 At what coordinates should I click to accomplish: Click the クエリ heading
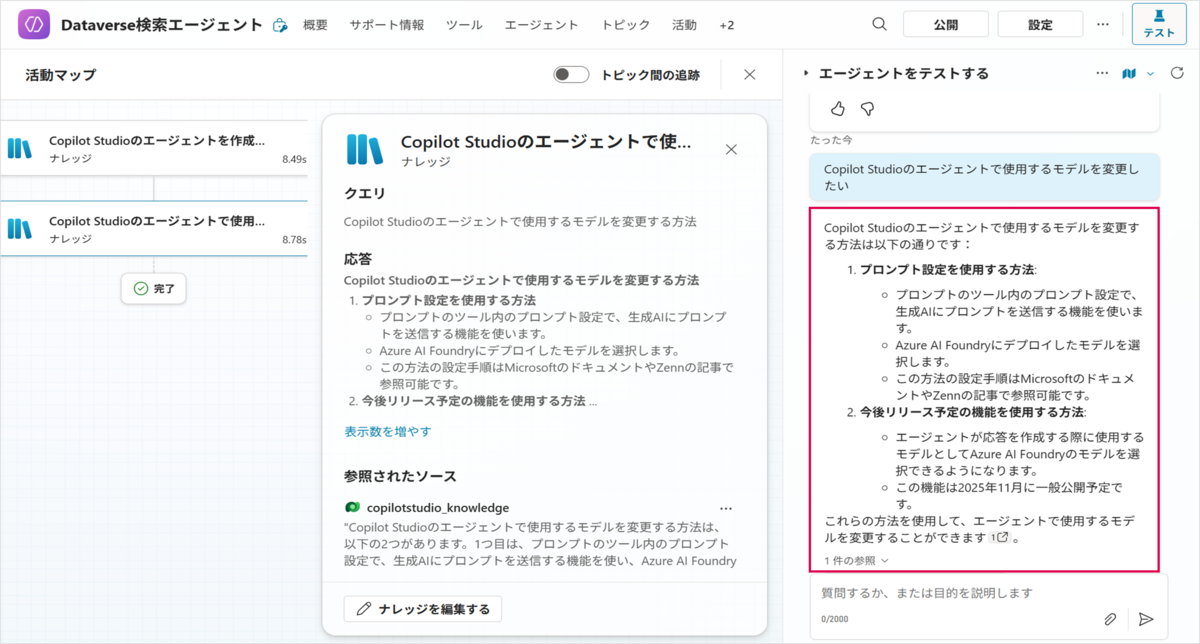(x=365, y=192)
